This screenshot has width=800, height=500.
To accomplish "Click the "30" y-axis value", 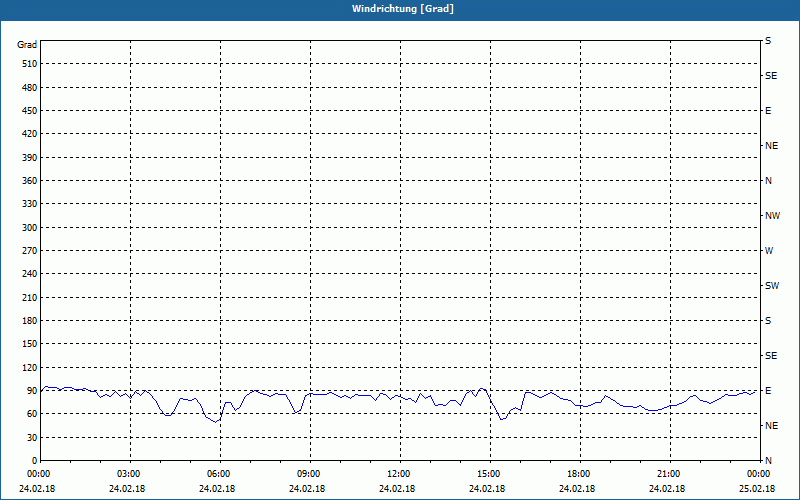I will tap(32, 437).
